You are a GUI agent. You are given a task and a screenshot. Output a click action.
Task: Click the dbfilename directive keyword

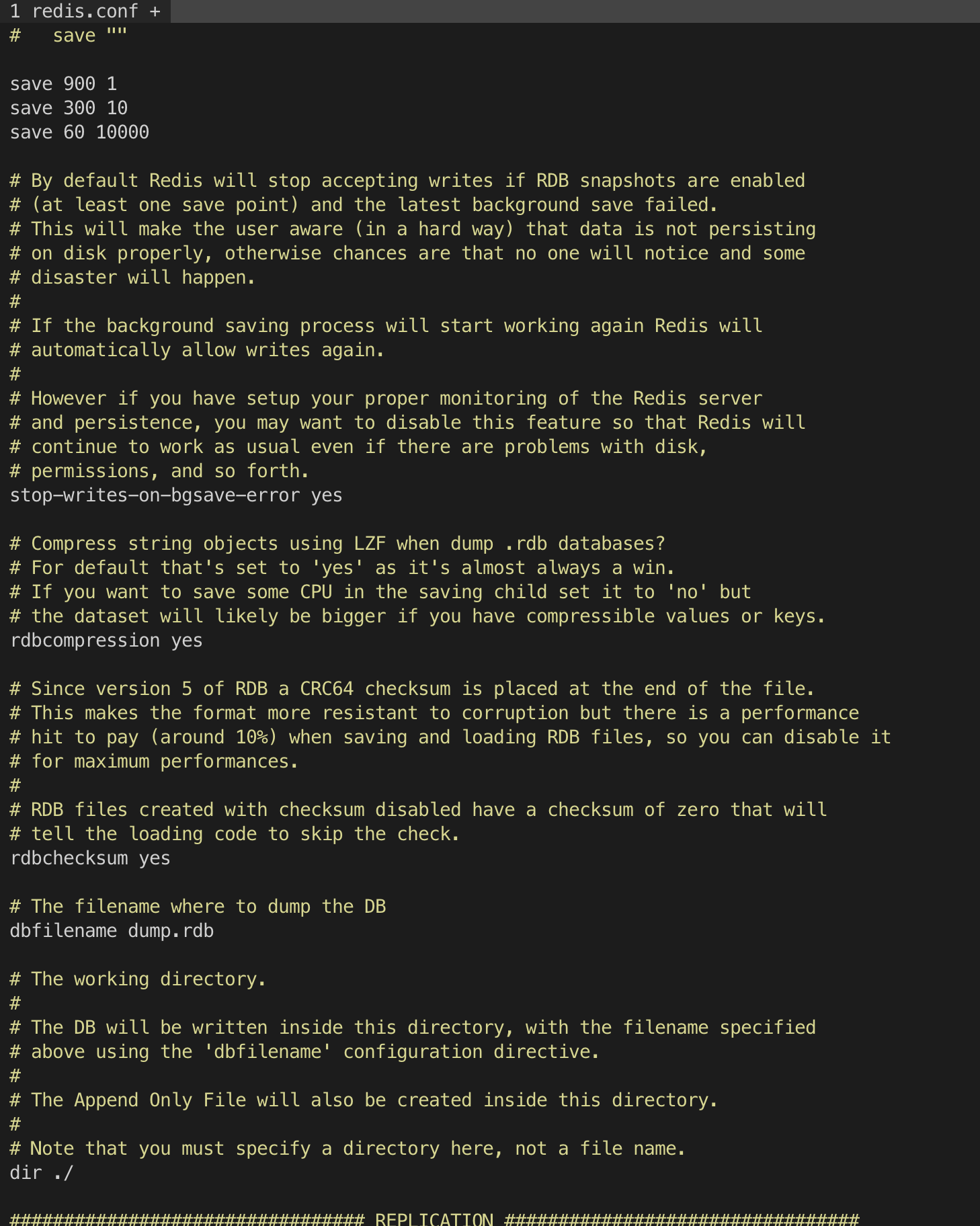click(x=63, y=931)
